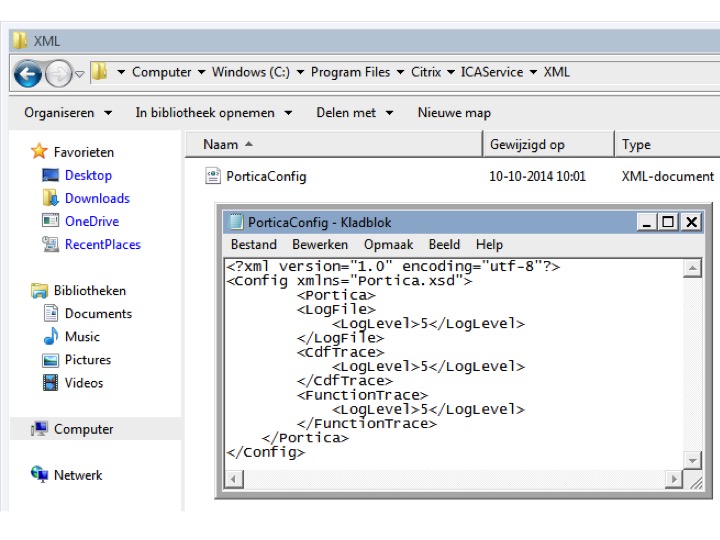The image size is (720, 540).
Task: Click Kladblok notepad icon in title bar
Action: click(x=236, y=221)
